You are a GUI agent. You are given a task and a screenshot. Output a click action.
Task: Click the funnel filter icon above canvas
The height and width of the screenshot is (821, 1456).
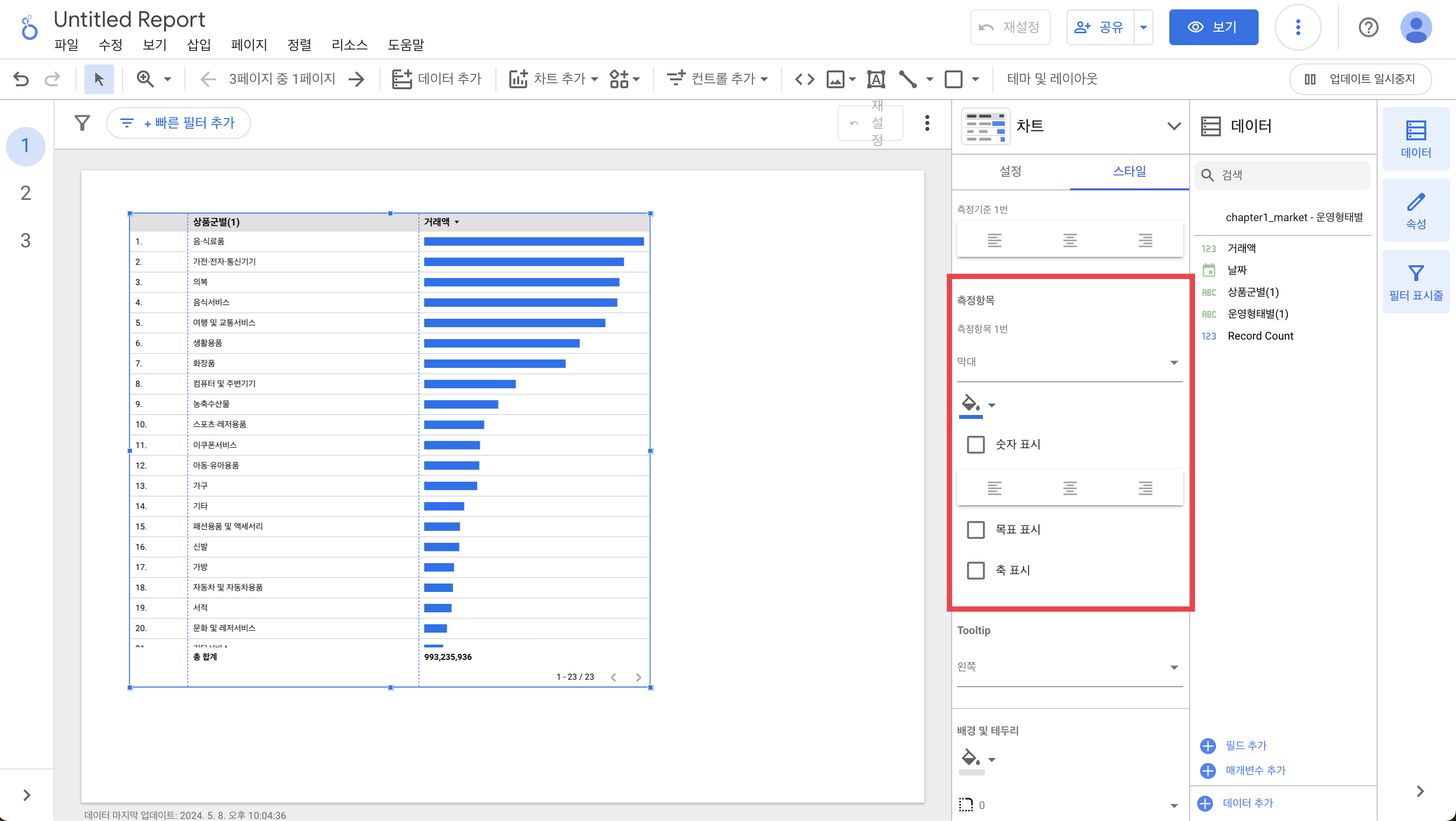coord(82,122)
